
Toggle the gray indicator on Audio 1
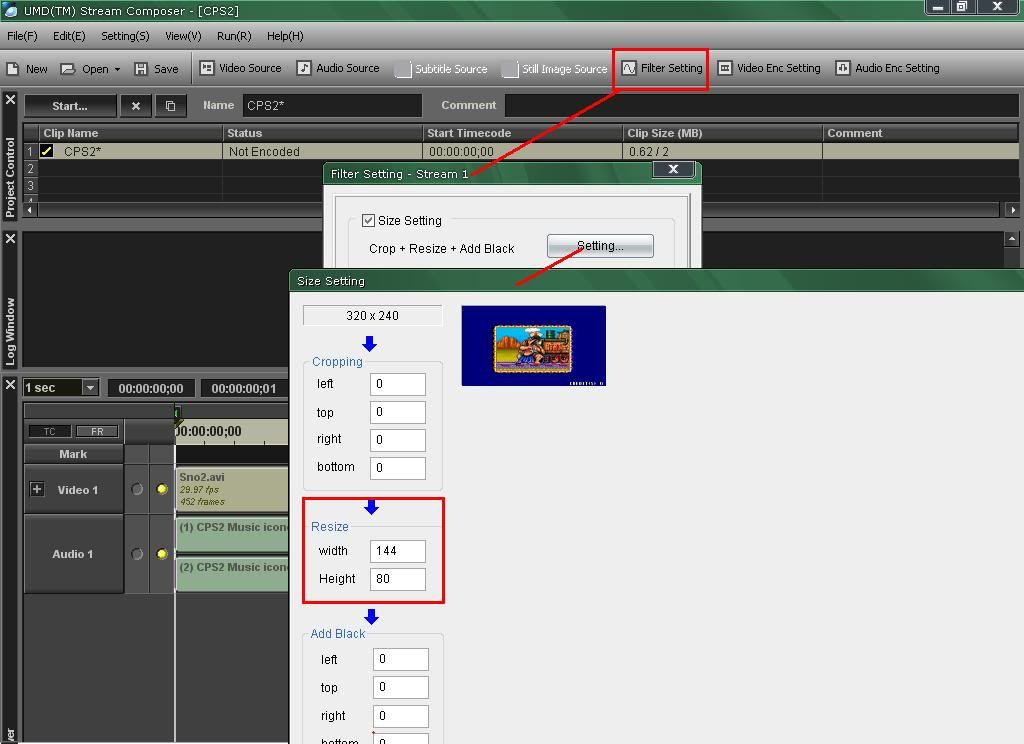tap(136, 554)
